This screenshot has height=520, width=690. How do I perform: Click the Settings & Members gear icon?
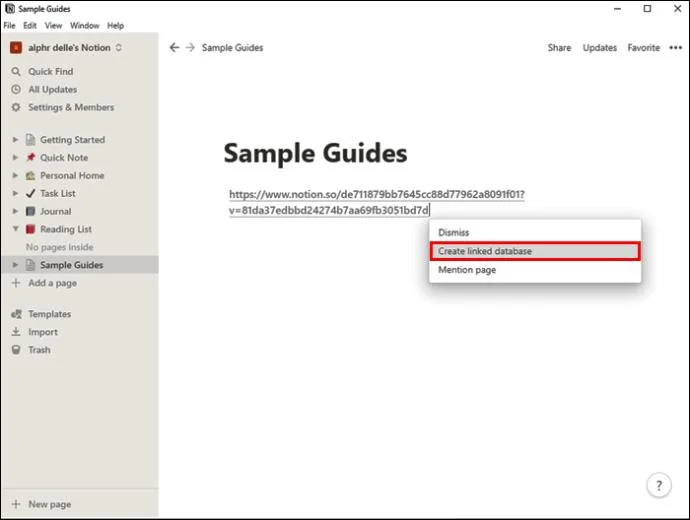pos(16,107)
